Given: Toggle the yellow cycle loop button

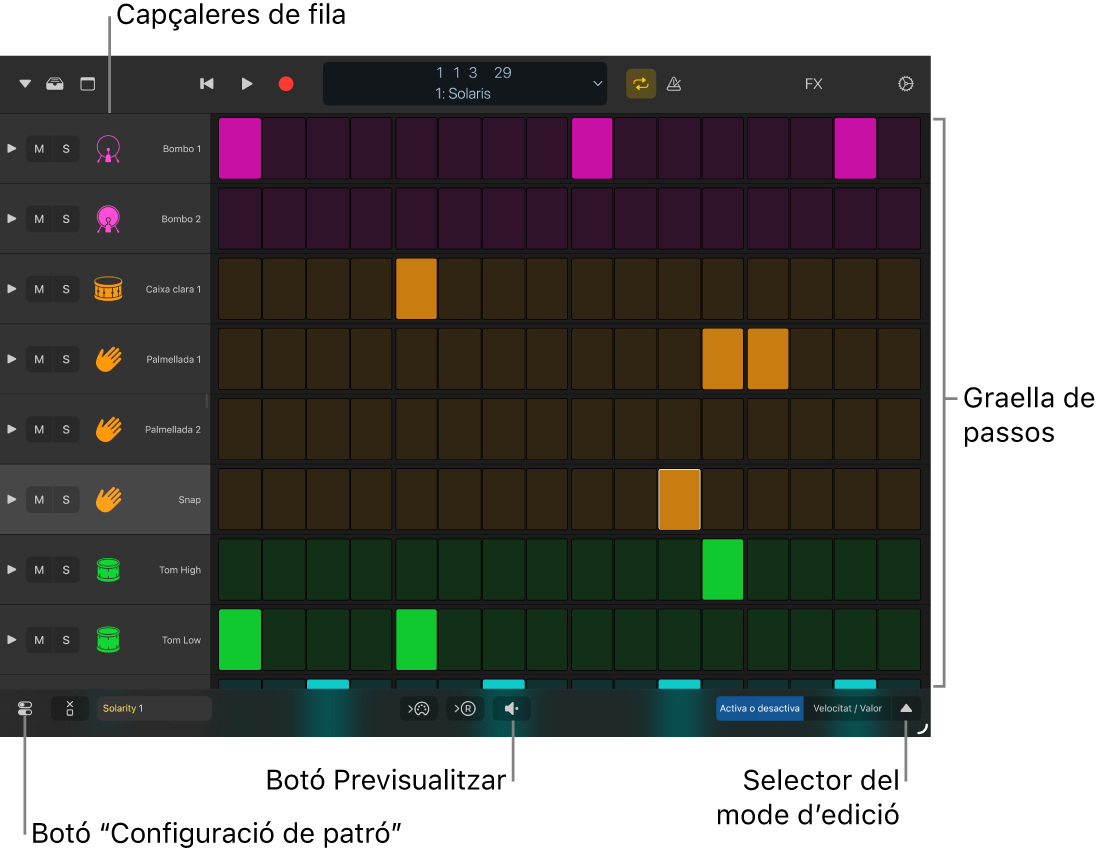Looking at the screenshot, I should (641, 84).
